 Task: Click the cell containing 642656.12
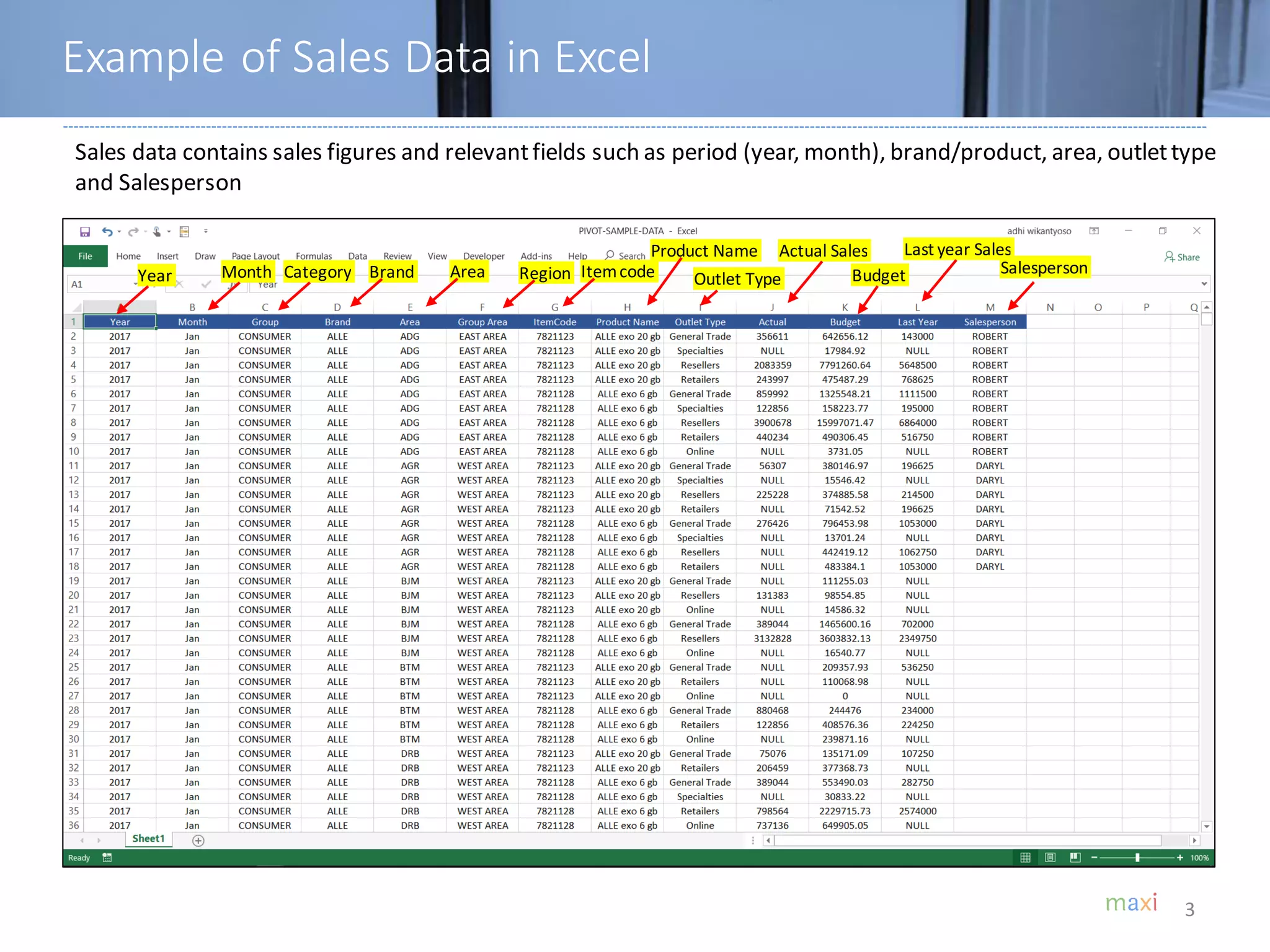click(x=845, y=337)
